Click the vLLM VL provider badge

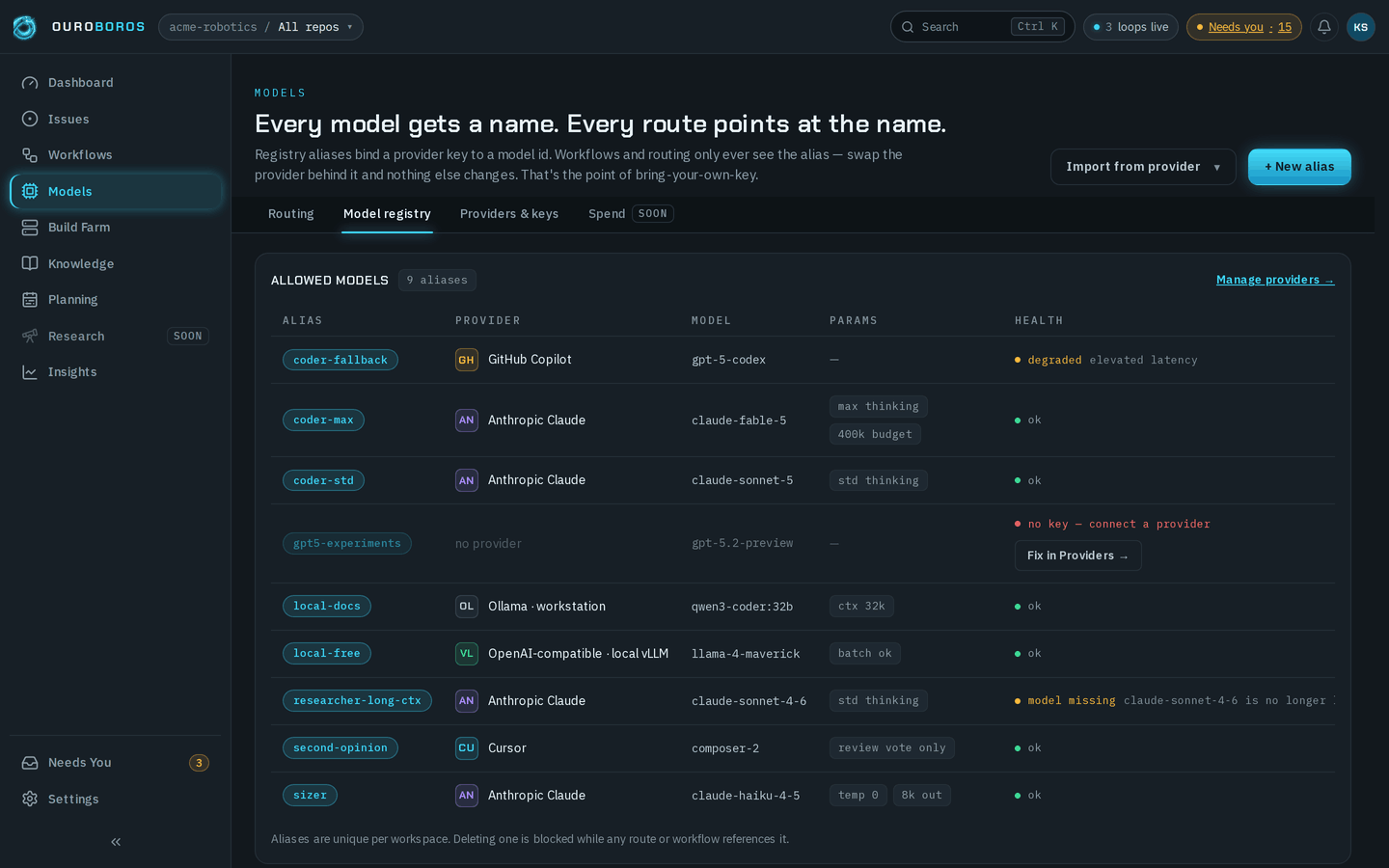[467, 654]
